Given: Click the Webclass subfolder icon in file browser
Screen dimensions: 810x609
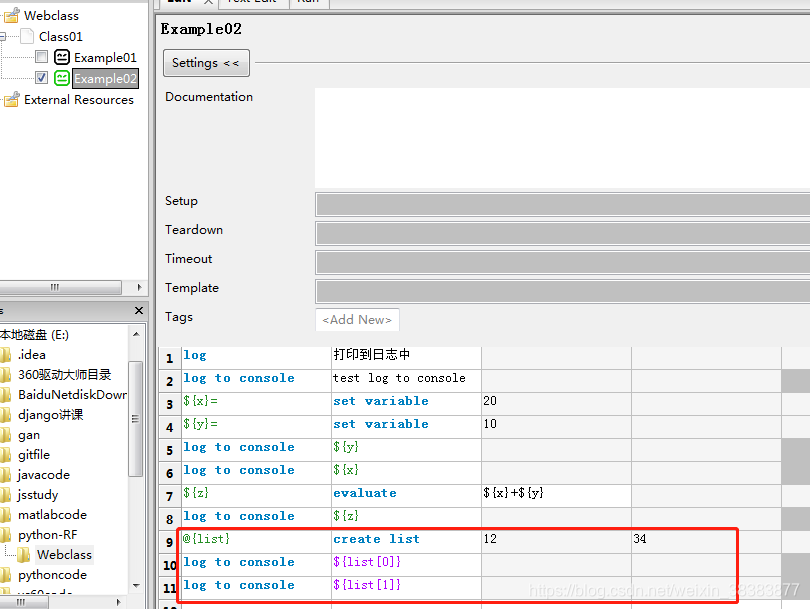Looking at the screenshot, I should click(24, 555).
